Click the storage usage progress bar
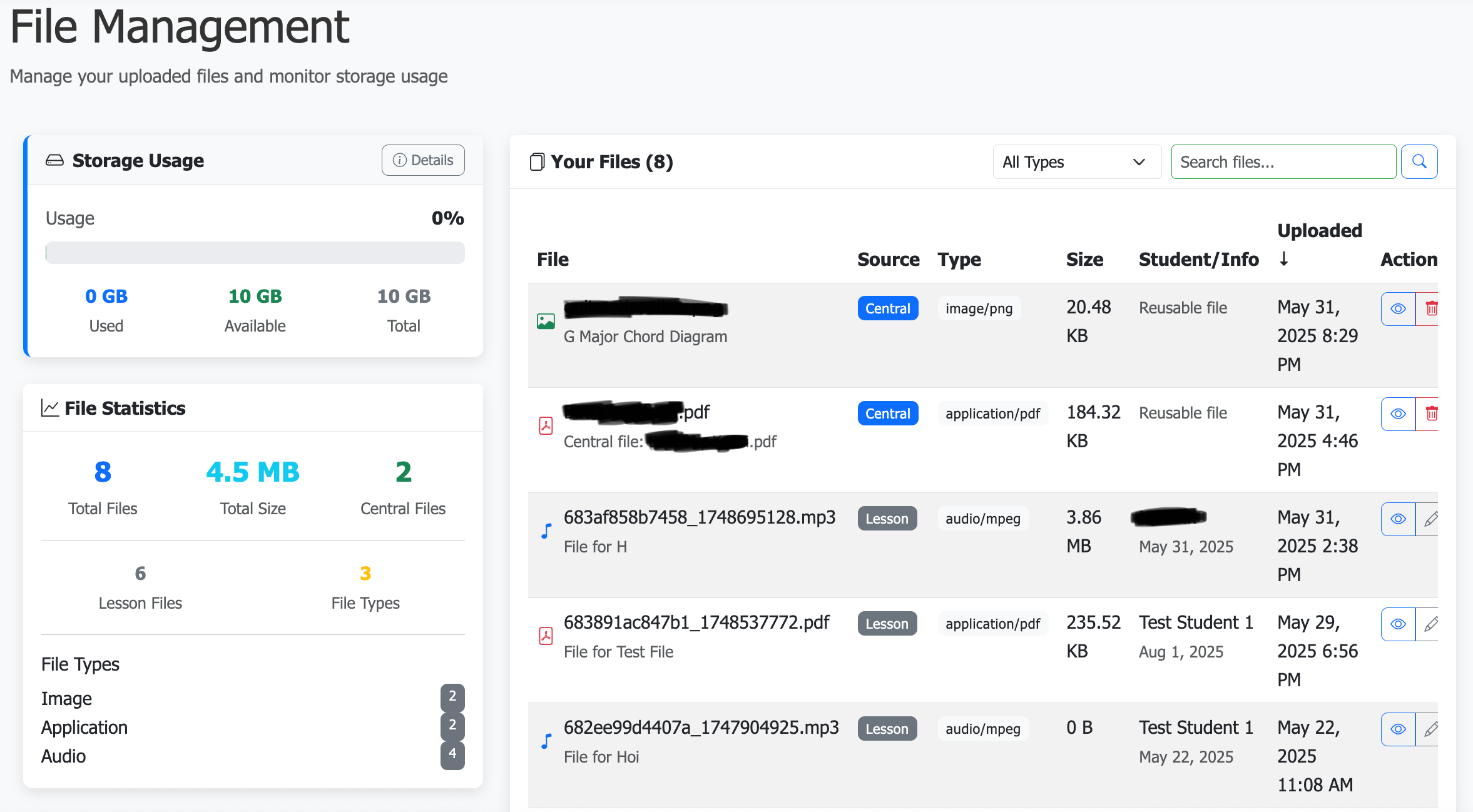The image size is (1473, 812). (255, 253)
